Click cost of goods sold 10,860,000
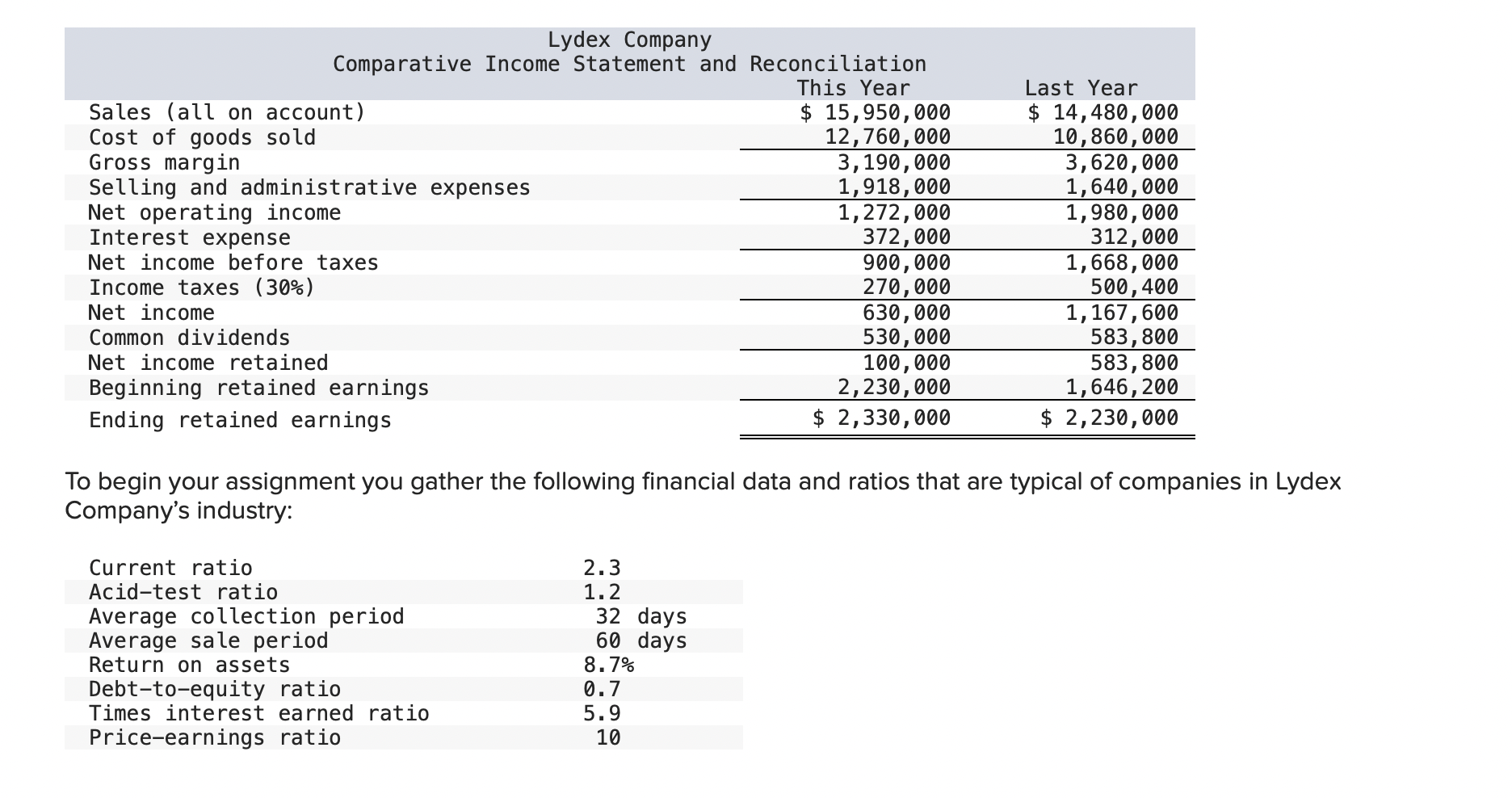This screenshot has width=1512, height=798. [x=1115, y=137]
